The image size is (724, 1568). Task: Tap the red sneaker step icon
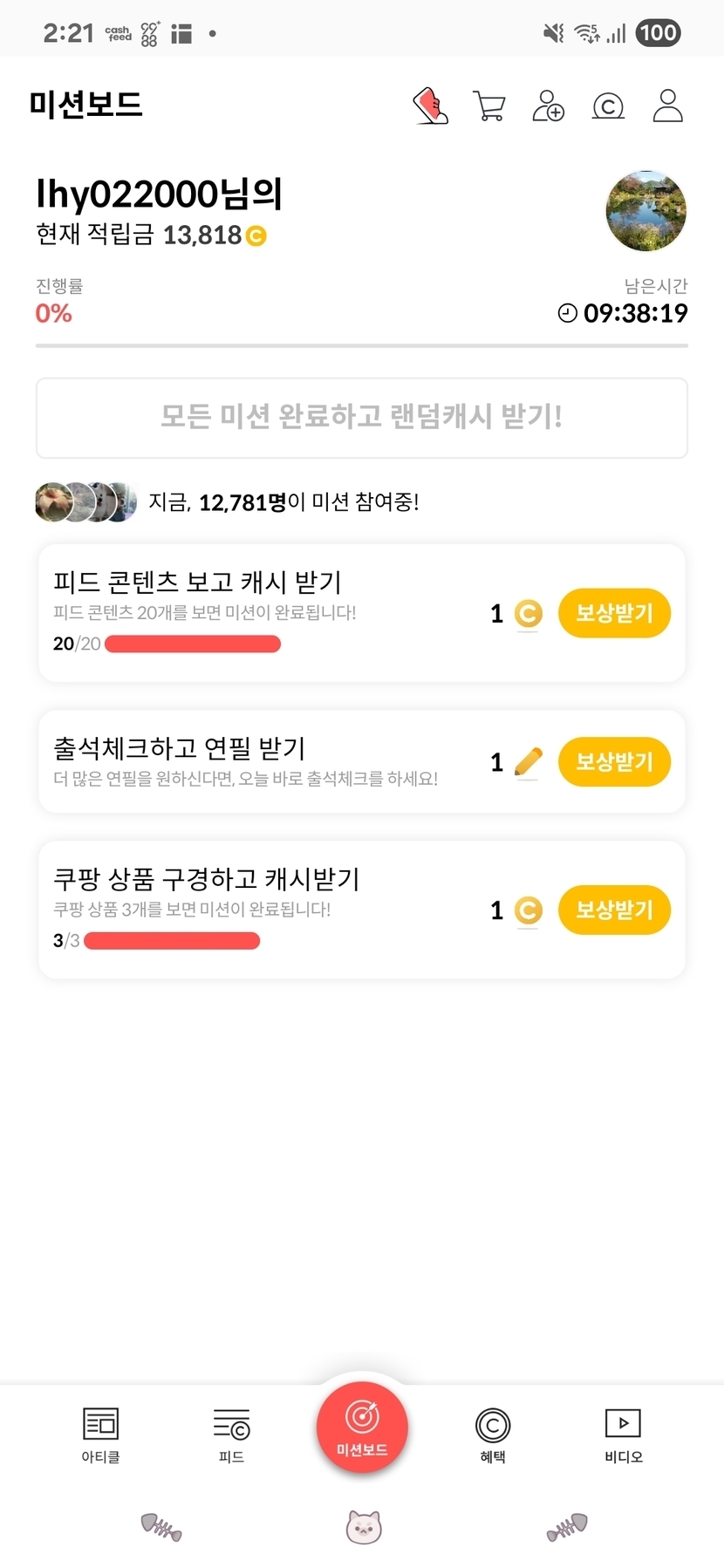[430, 106]
